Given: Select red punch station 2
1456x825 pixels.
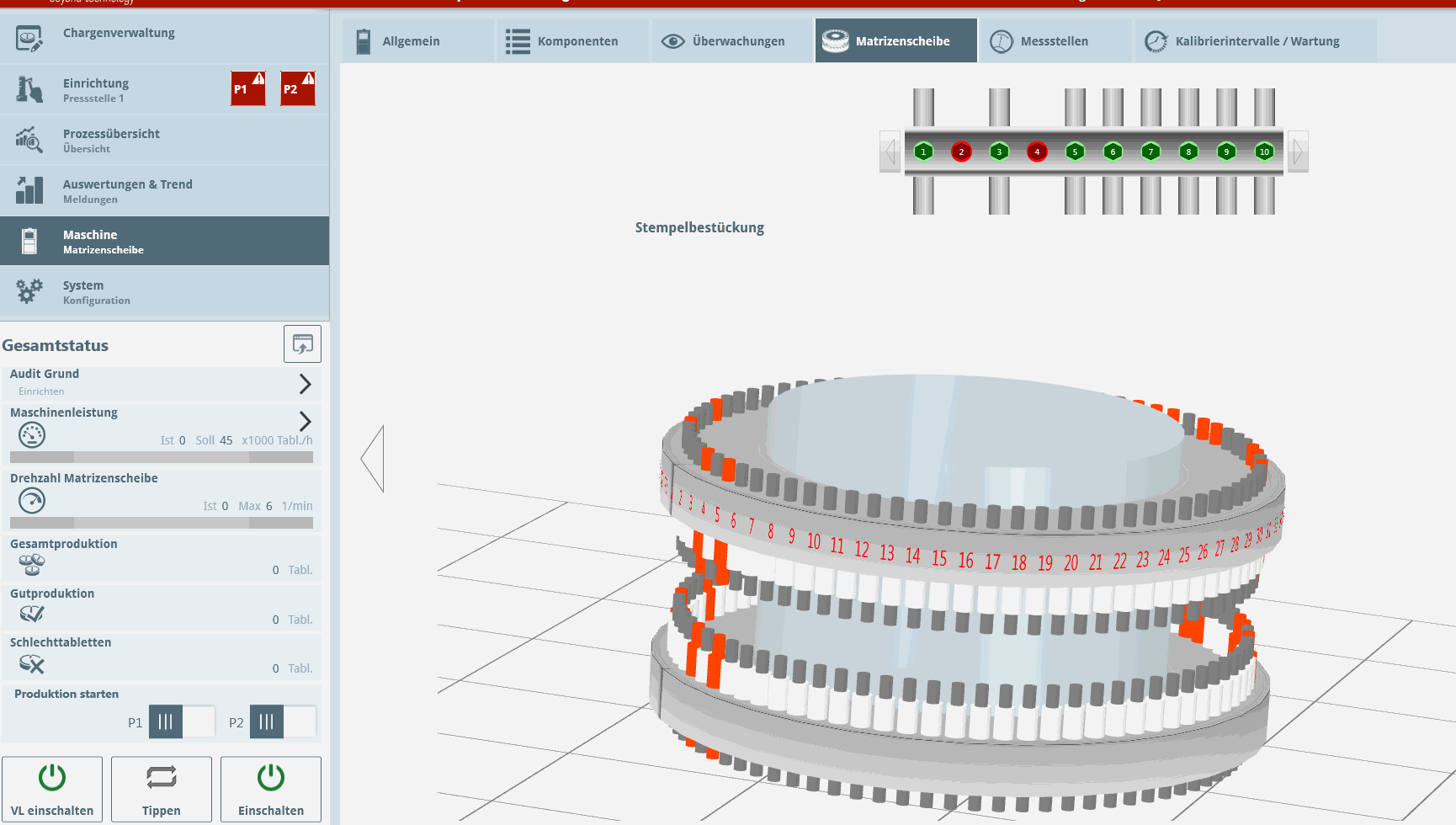Looking at the screenshot, I should point(961,152).
